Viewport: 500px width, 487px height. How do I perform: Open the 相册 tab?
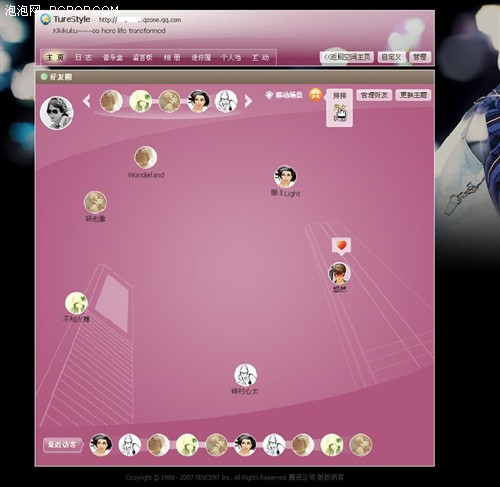172,57
